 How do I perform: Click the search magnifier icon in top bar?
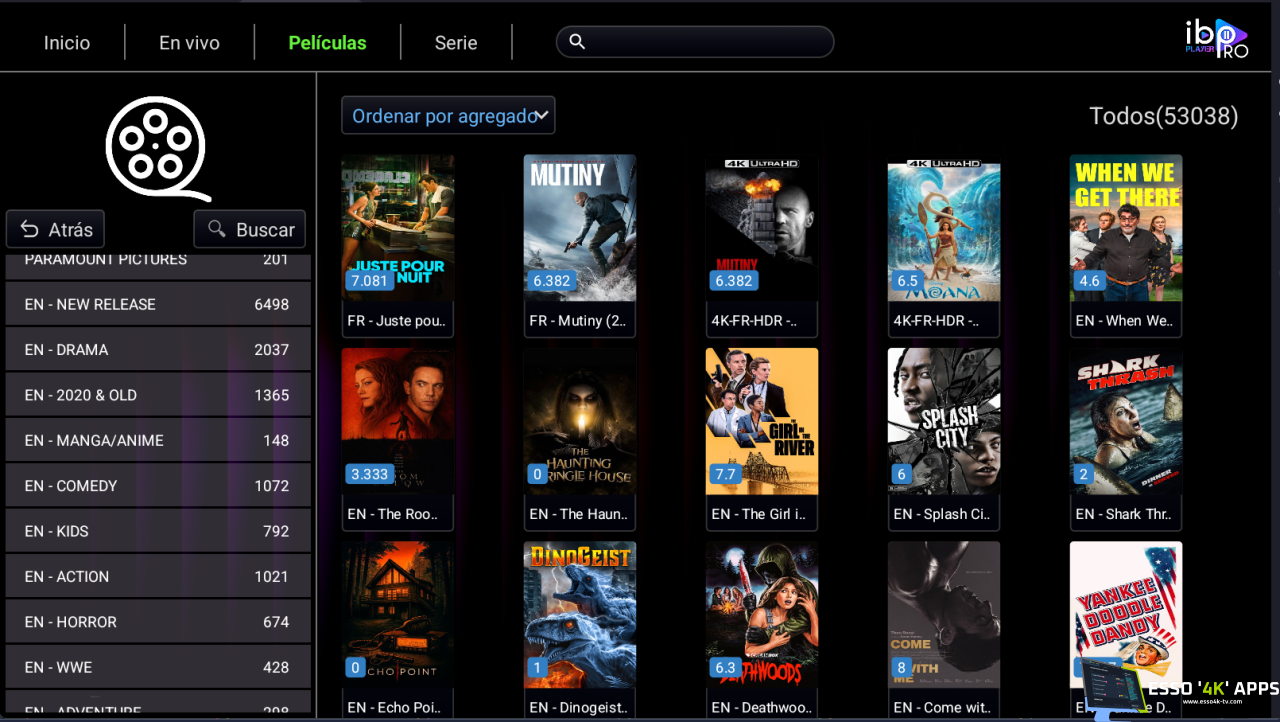(x=577, y=42)
